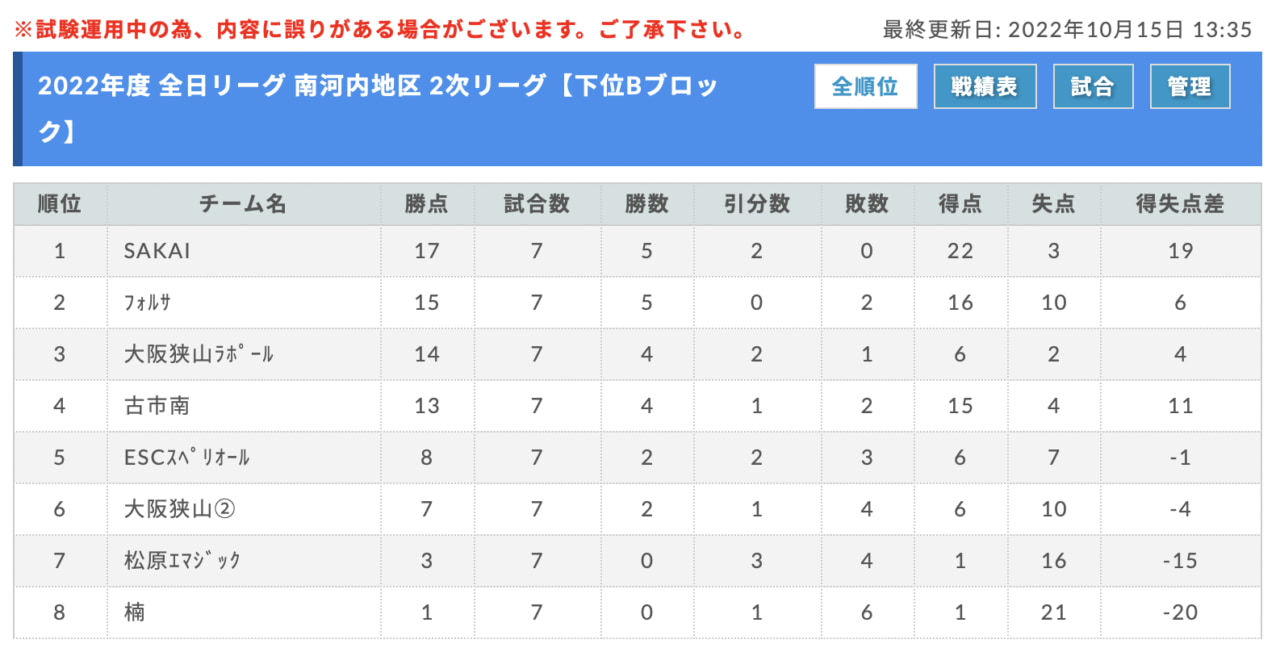Click the 楠 team name

tap(134, 613)
